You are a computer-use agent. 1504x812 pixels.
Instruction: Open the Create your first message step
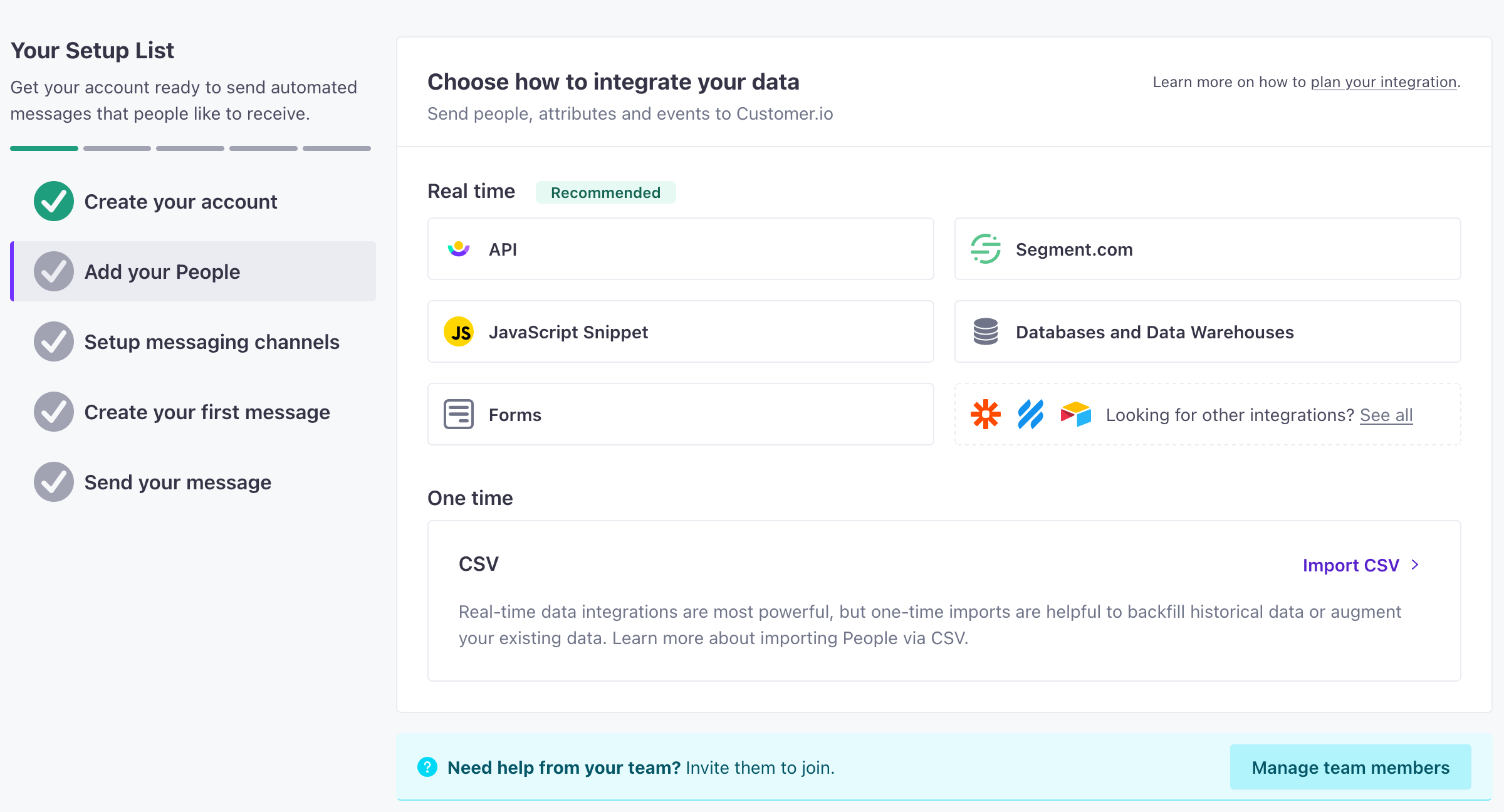[x=193, y=412]
